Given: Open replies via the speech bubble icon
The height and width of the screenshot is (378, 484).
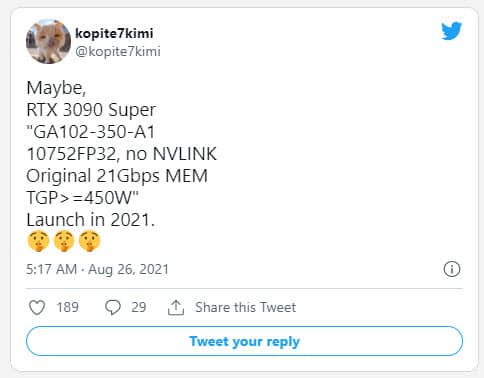Looking at the screenshot, I should [113, 307].
